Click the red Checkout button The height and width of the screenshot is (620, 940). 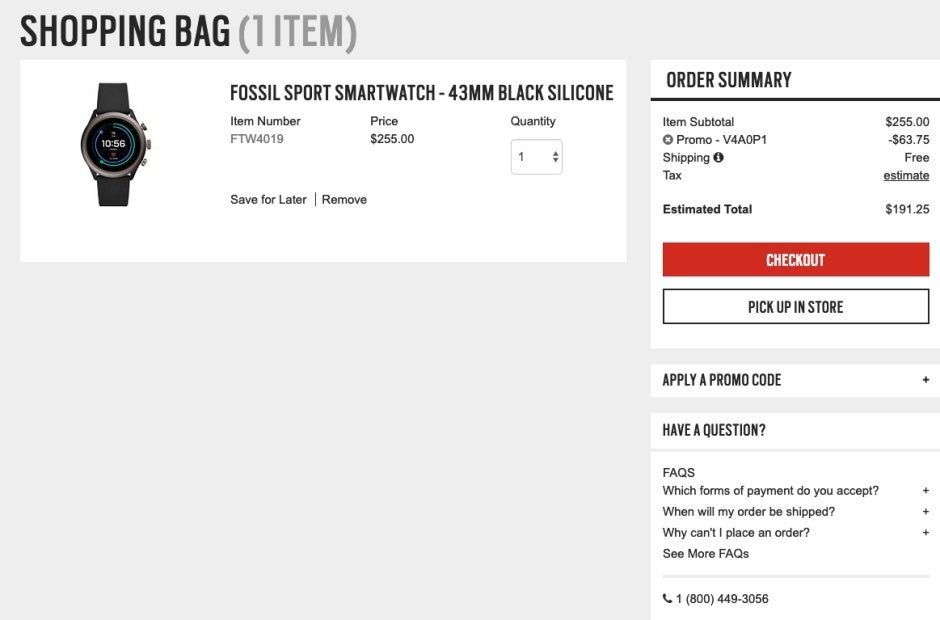[796, 260]
